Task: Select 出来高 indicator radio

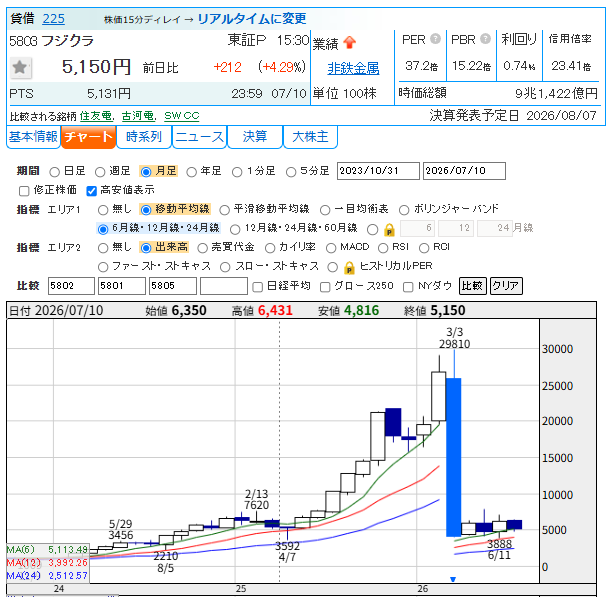Action: pyautogui.click(x=146, y=248)
